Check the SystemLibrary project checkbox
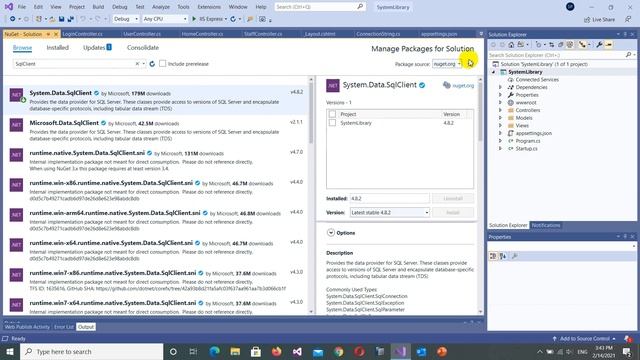 (x=332, y=123)
